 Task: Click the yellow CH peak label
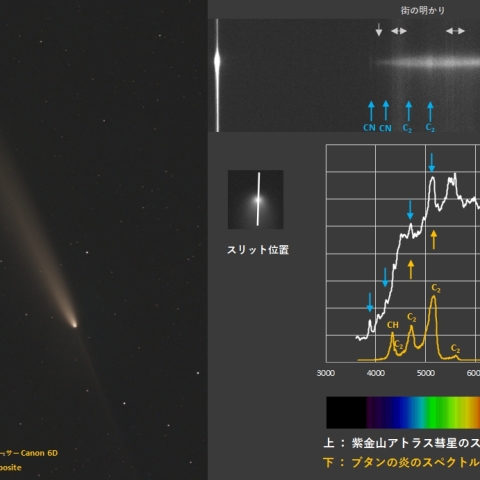(x=393, y=325)
